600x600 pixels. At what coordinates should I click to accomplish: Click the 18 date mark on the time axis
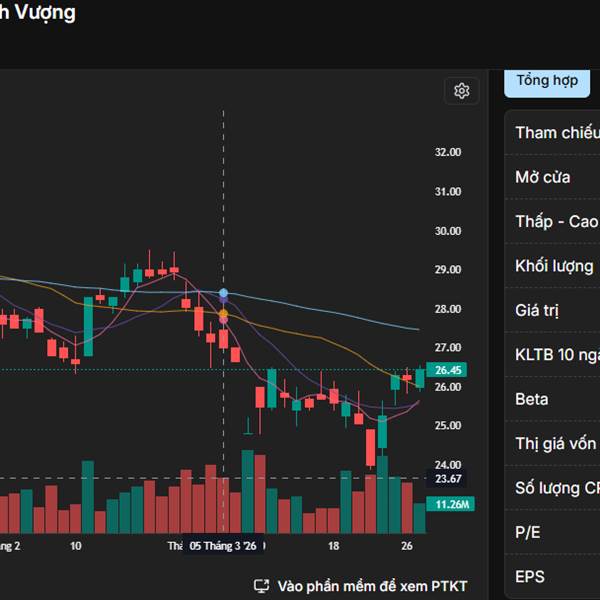coord(334,546)
